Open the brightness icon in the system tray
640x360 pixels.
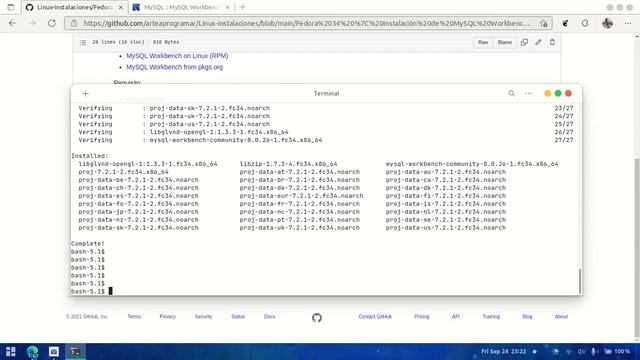pyautogui.click(x=556, y=351)
